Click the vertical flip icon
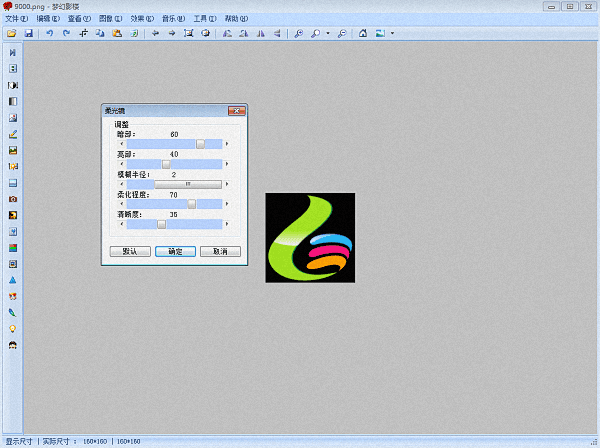600x448 pixels. coord(277,33)
